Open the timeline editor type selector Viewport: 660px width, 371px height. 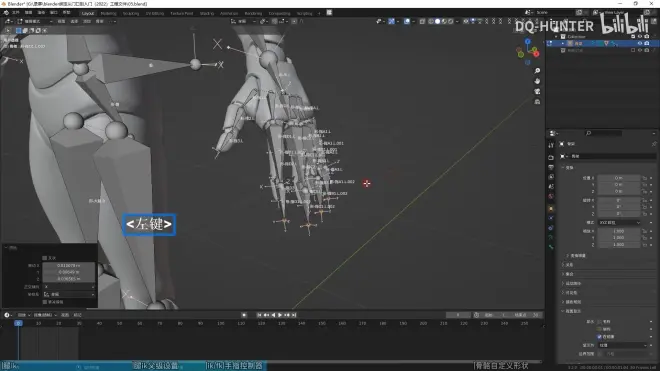(x=8, y=315)
